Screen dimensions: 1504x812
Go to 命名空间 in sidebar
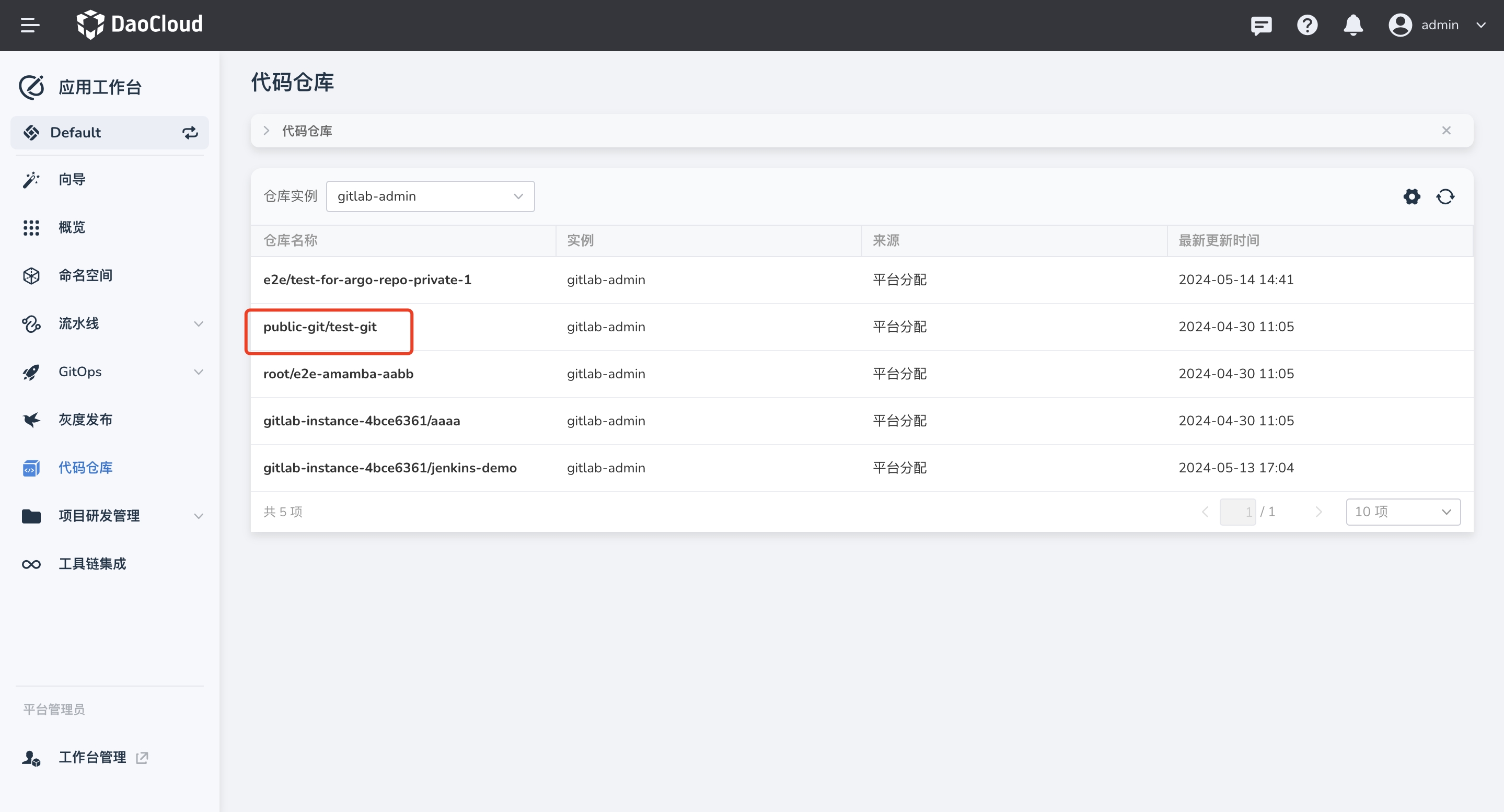(x=85, y=275)
